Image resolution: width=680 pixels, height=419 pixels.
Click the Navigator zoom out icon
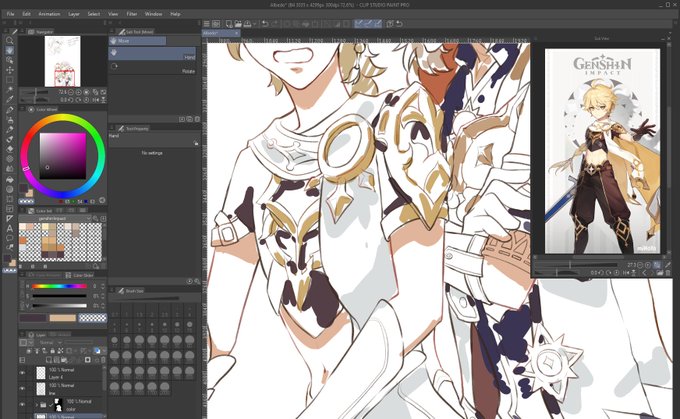point(72,92)
